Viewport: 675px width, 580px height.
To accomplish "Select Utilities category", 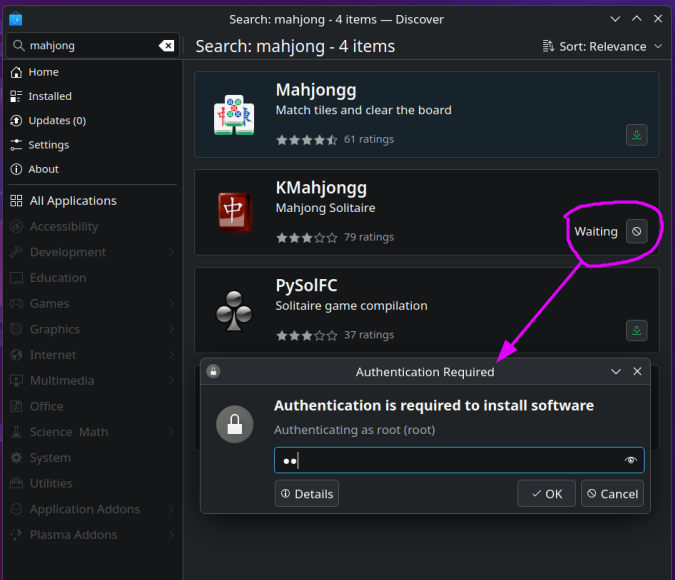I will [x=93, y=484].
